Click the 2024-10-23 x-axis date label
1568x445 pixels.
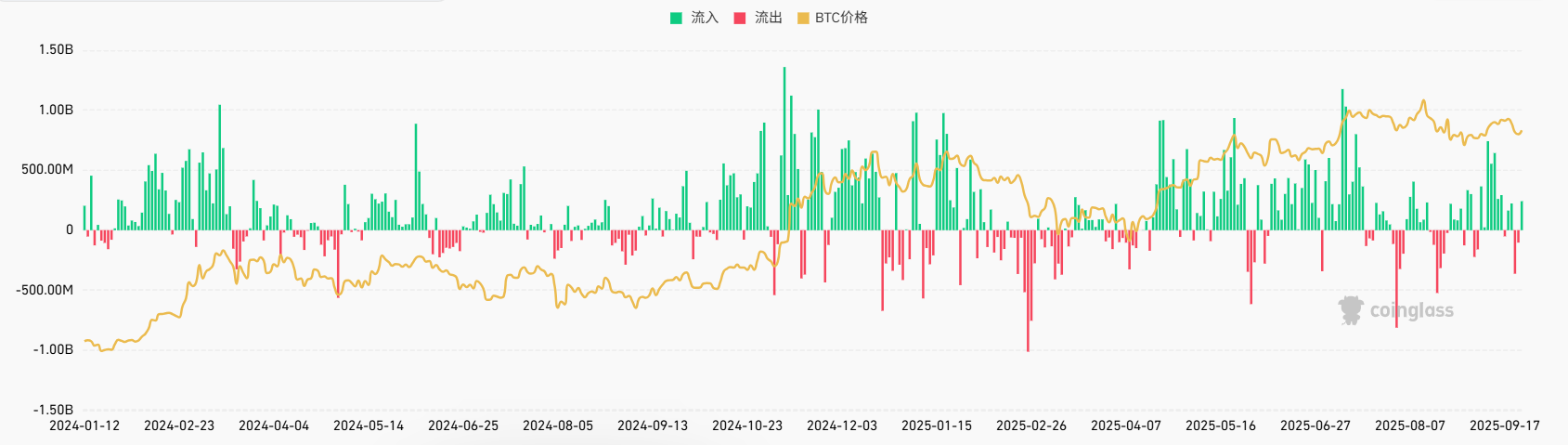coord(747,425)
